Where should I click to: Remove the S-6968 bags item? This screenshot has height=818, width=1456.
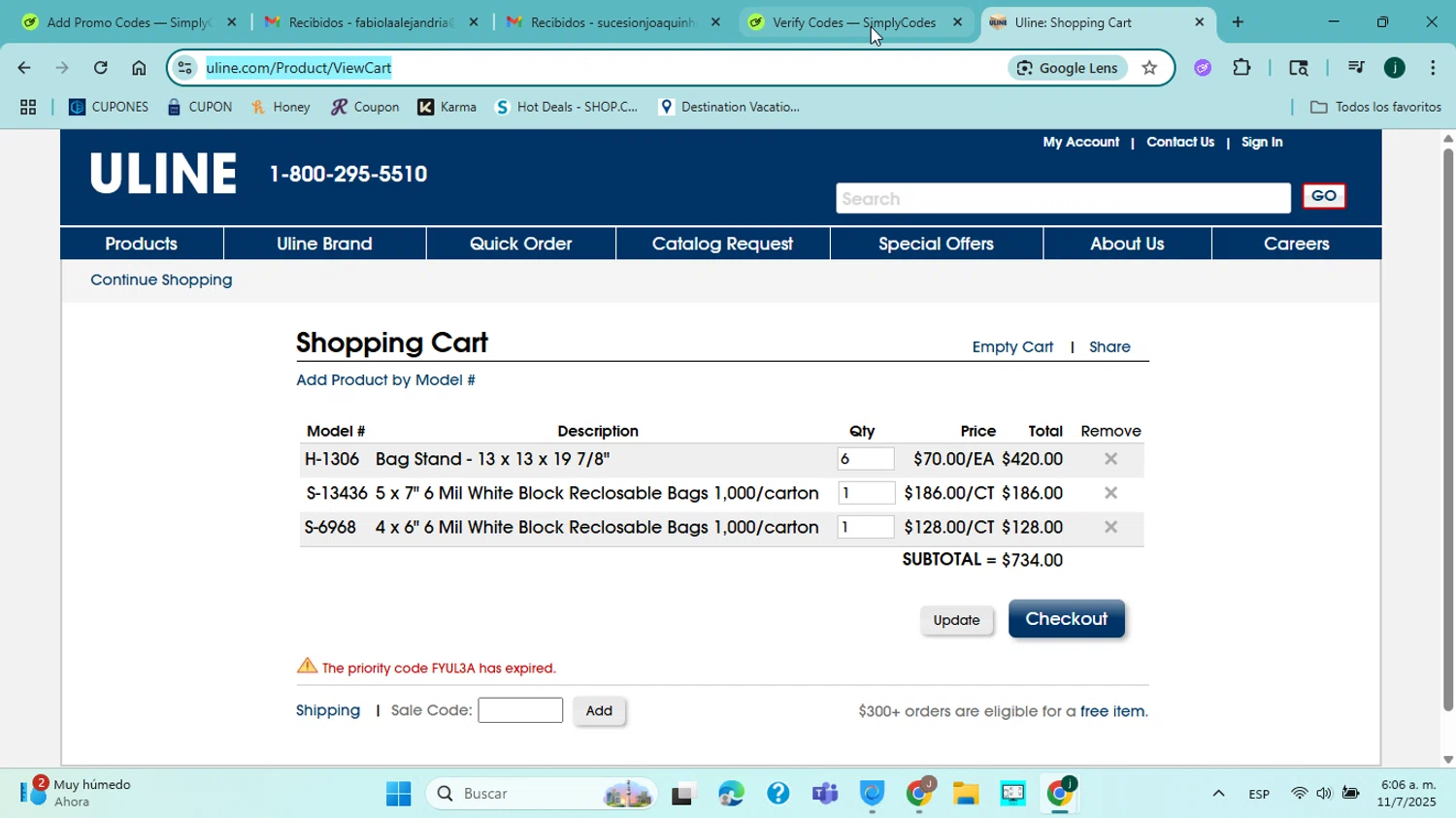tap(1110, 527)
